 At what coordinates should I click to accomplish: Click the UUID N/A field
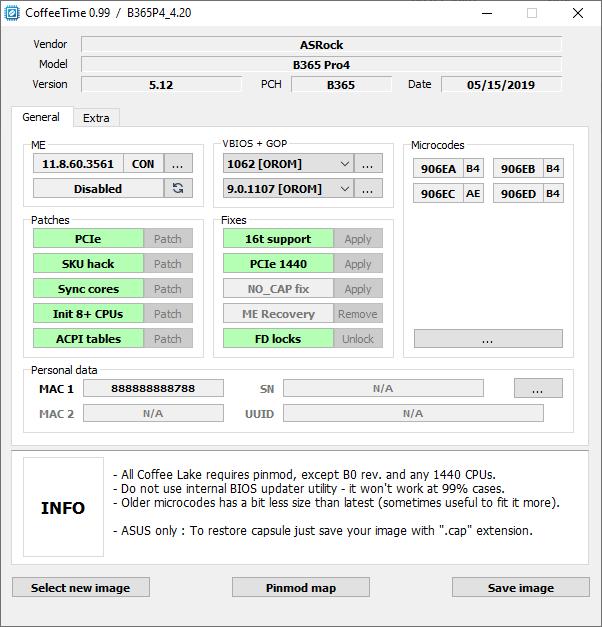[x=413, y=413]
